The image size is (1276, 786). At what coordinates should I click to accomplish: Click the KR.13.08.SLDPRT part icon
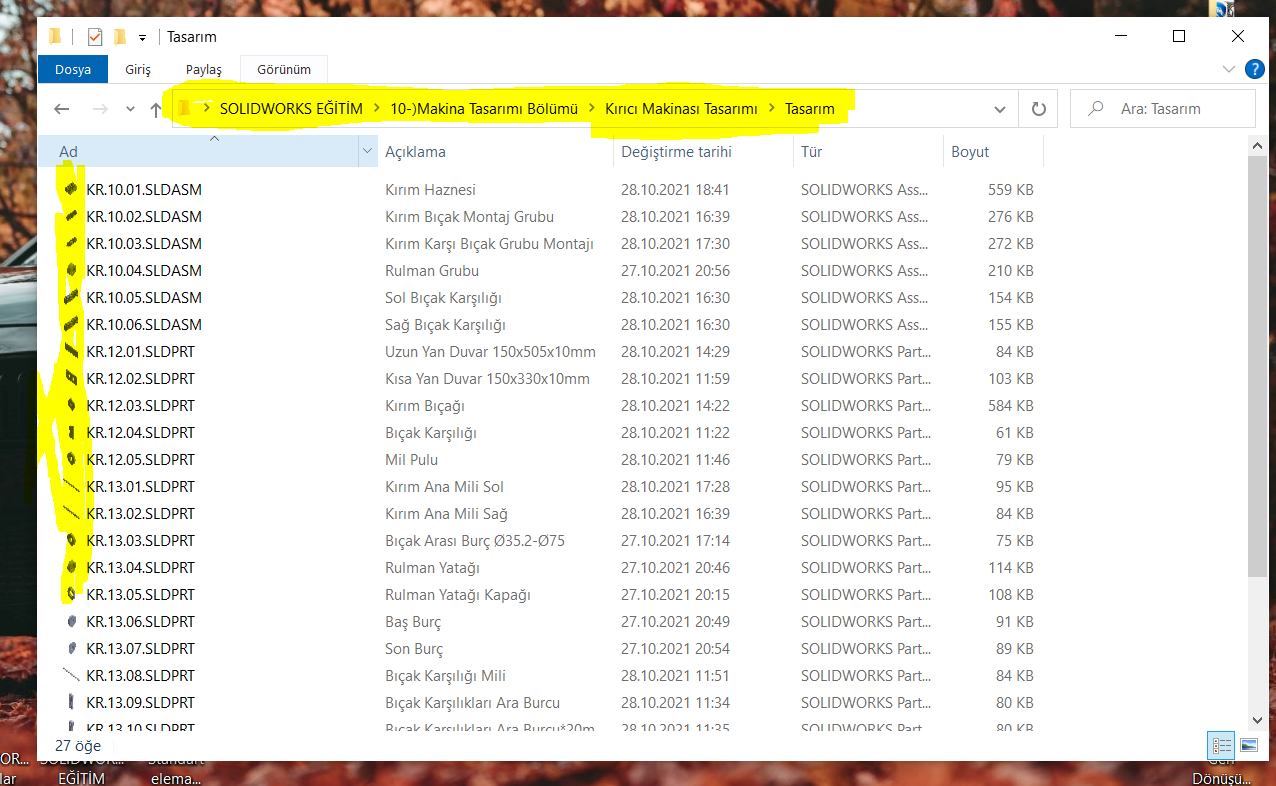pyautogui.click(x=70, y=675)
